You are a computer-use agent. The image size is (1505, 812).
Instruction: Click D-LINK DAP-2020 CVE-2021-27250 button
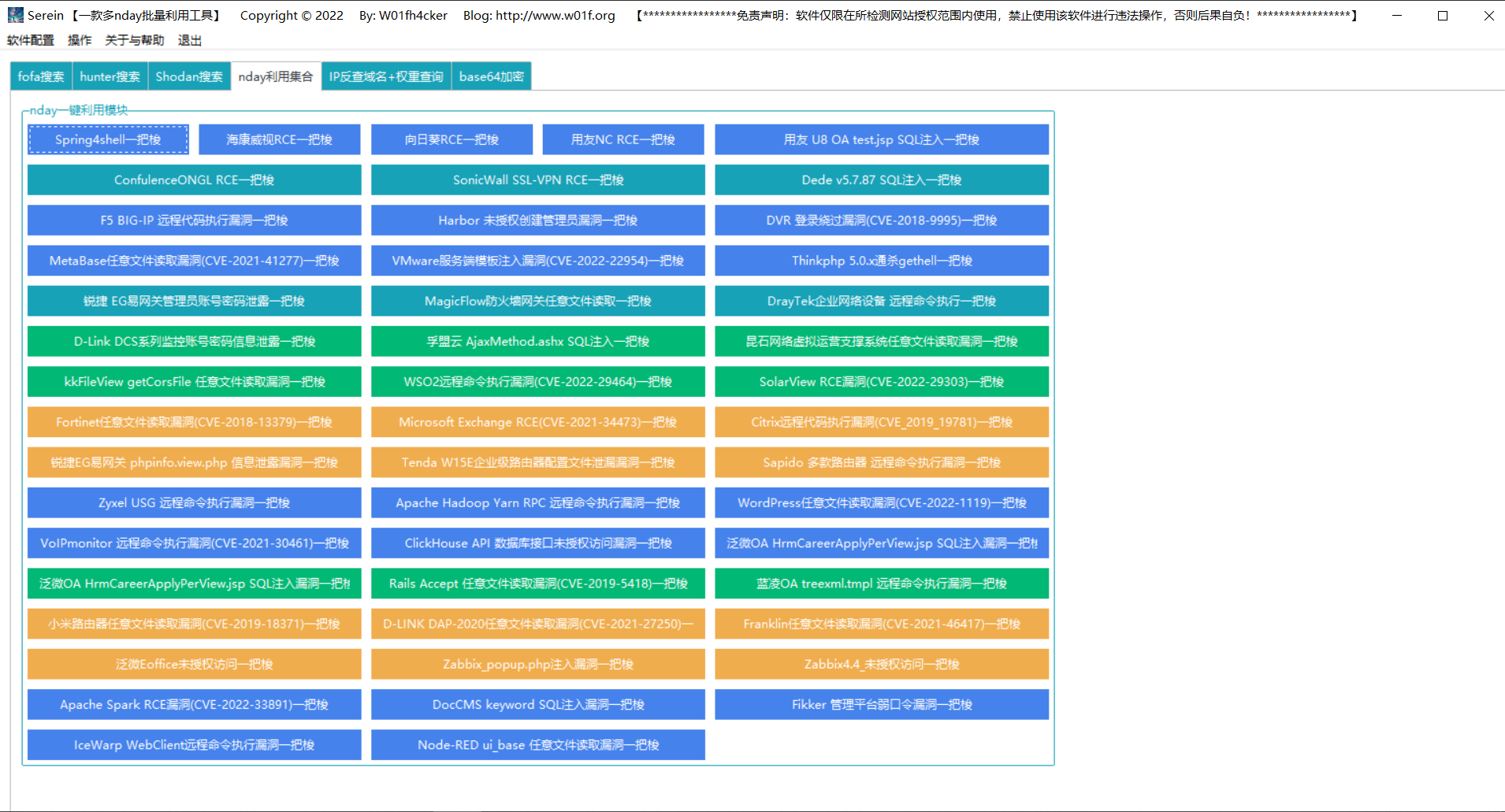click(538, 624)
